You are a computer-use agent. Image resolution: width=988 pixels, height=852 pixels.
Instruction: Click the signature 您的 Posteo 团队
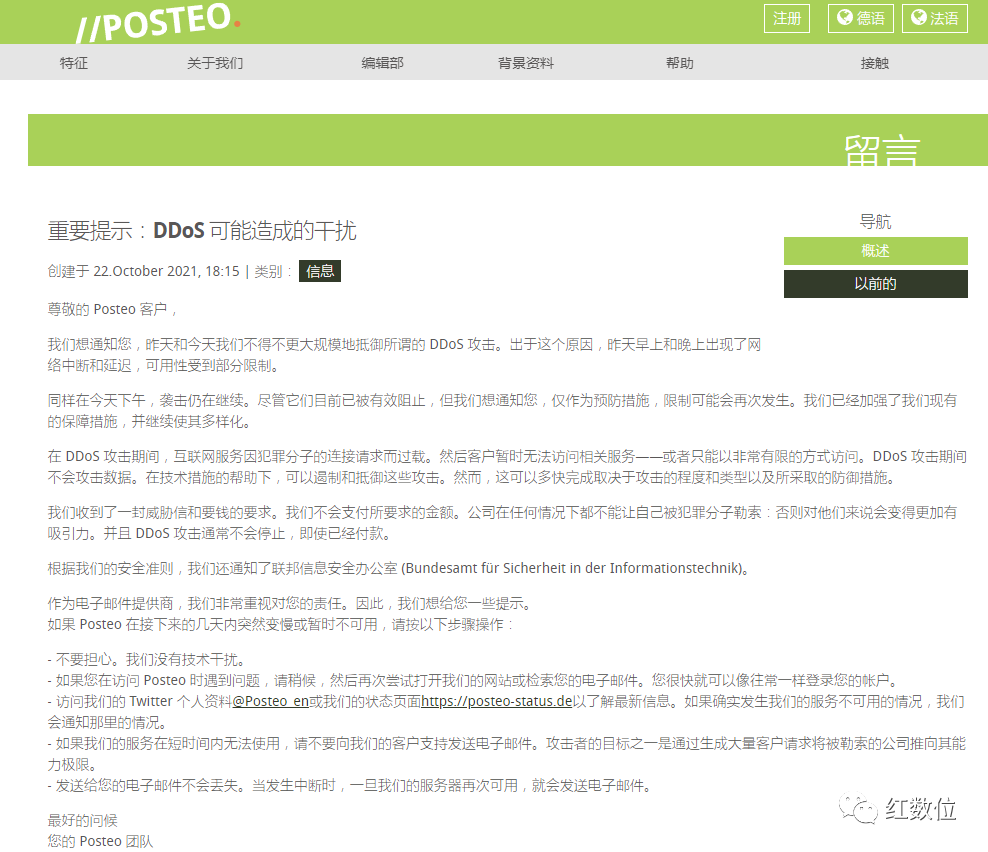100,841
